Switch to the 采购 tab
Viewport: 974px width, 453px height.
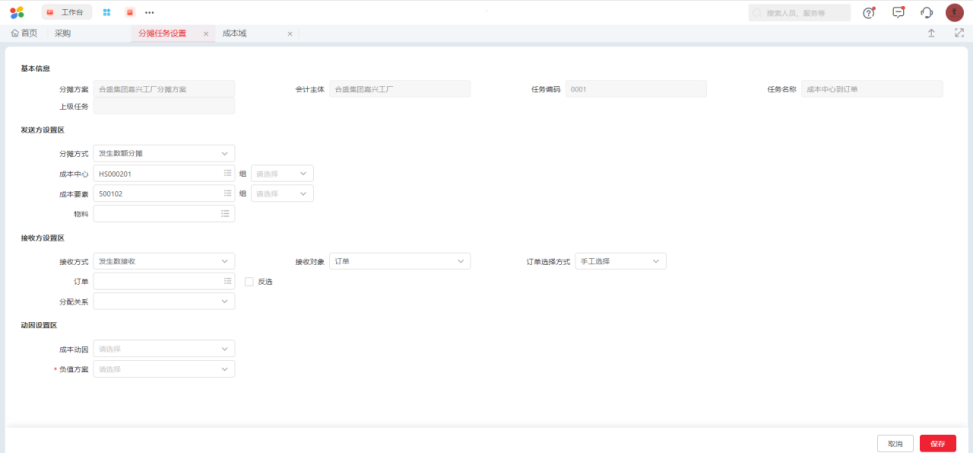[62, 34]
